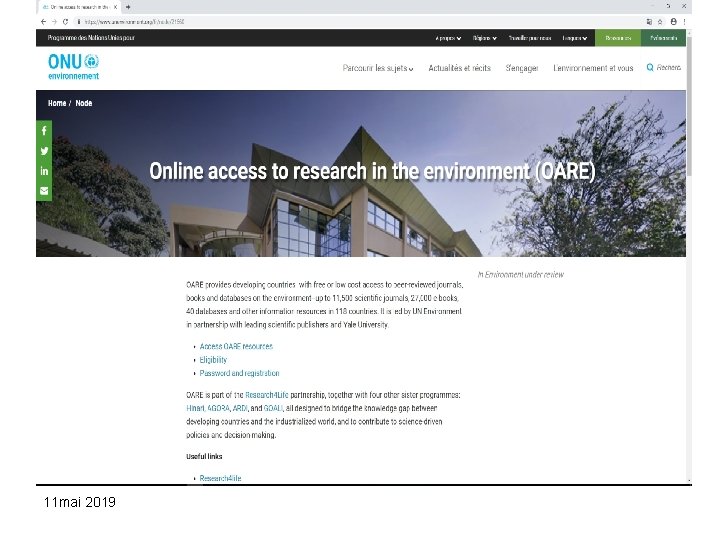Viewport: 720px width, 540px height.
Task: Open the Access OARE resources link
Action: click(236, 346)
